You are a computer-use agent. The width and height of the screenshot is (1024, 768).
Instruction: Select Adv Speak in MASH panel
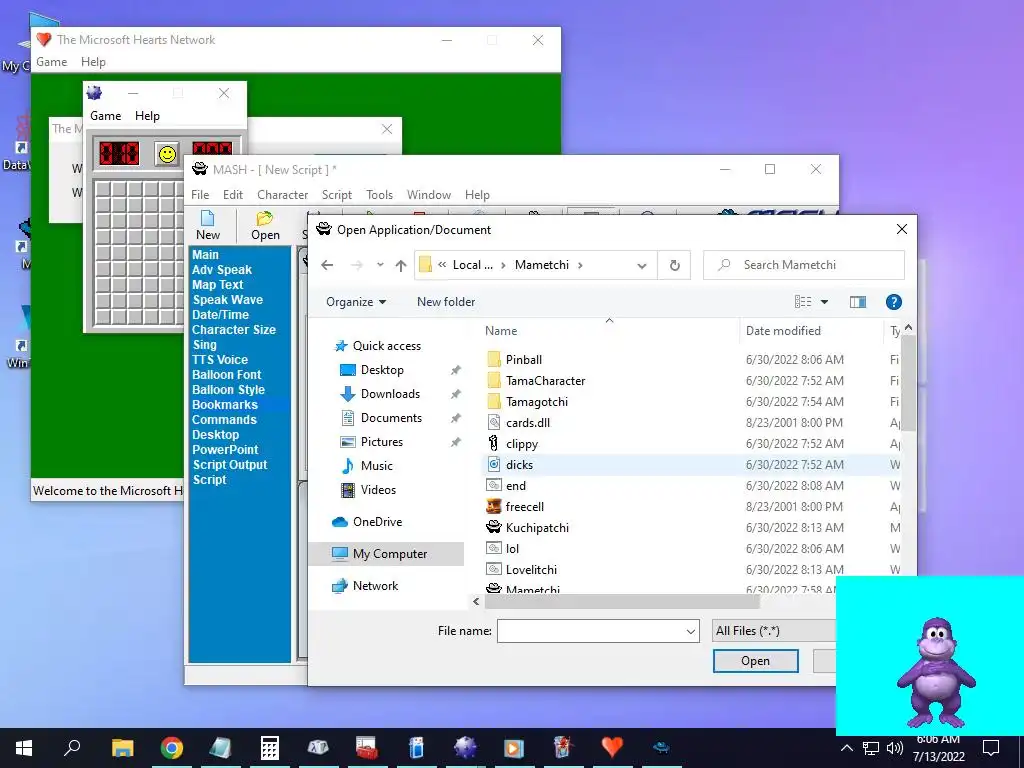[221, 270]
